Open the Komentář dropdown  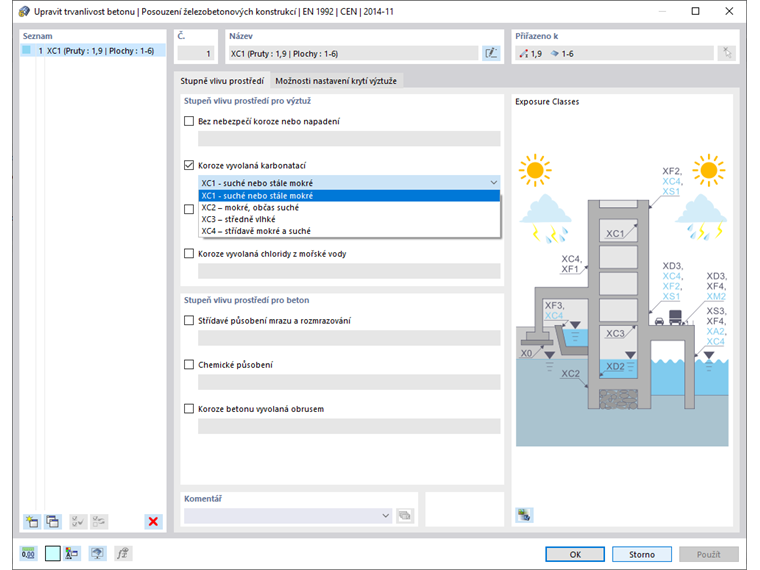pos(385,516)
